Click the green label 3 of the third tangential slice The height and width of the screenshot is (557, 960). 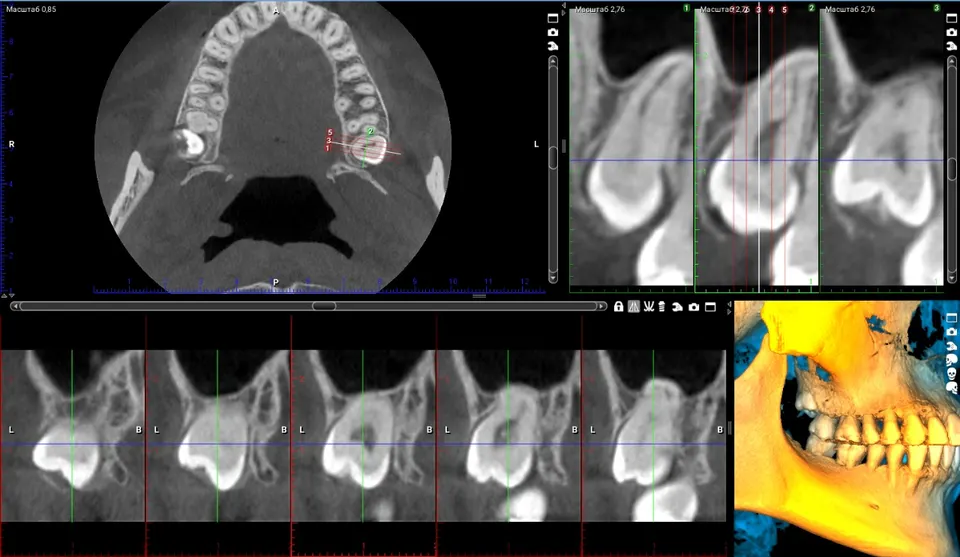[x=937, y=9]
